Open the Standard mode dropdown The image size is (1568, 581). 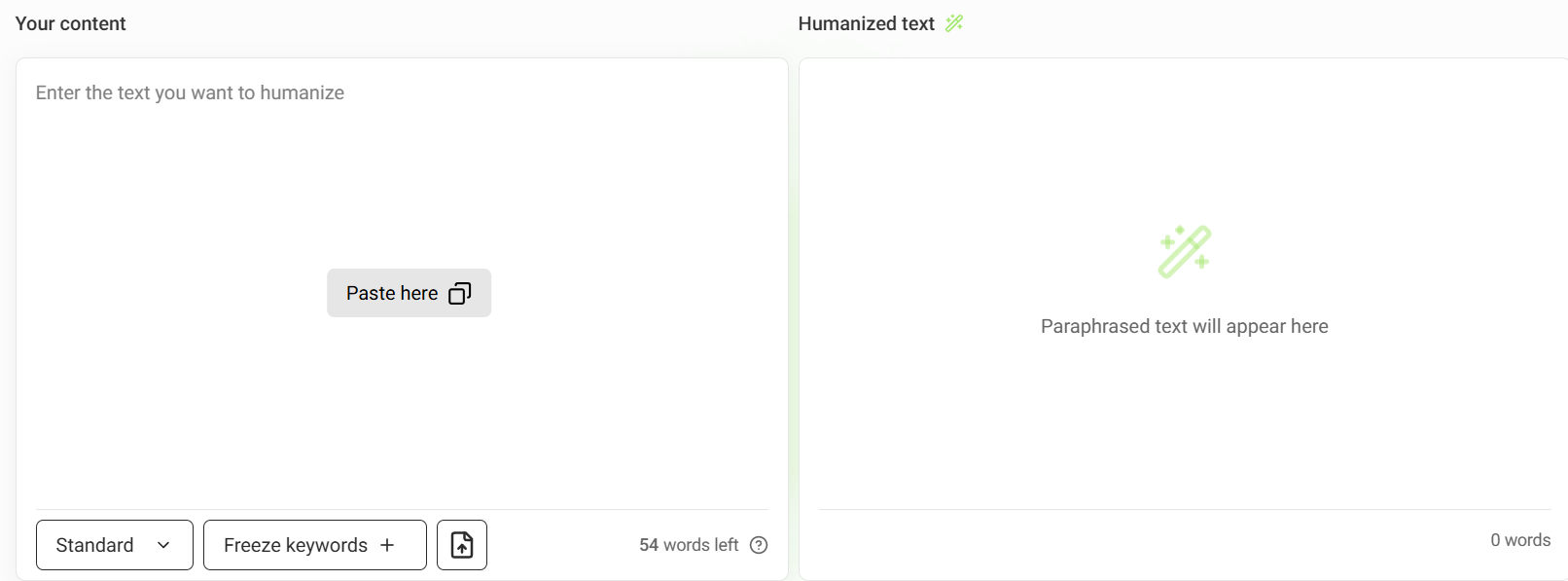(114, 545)
